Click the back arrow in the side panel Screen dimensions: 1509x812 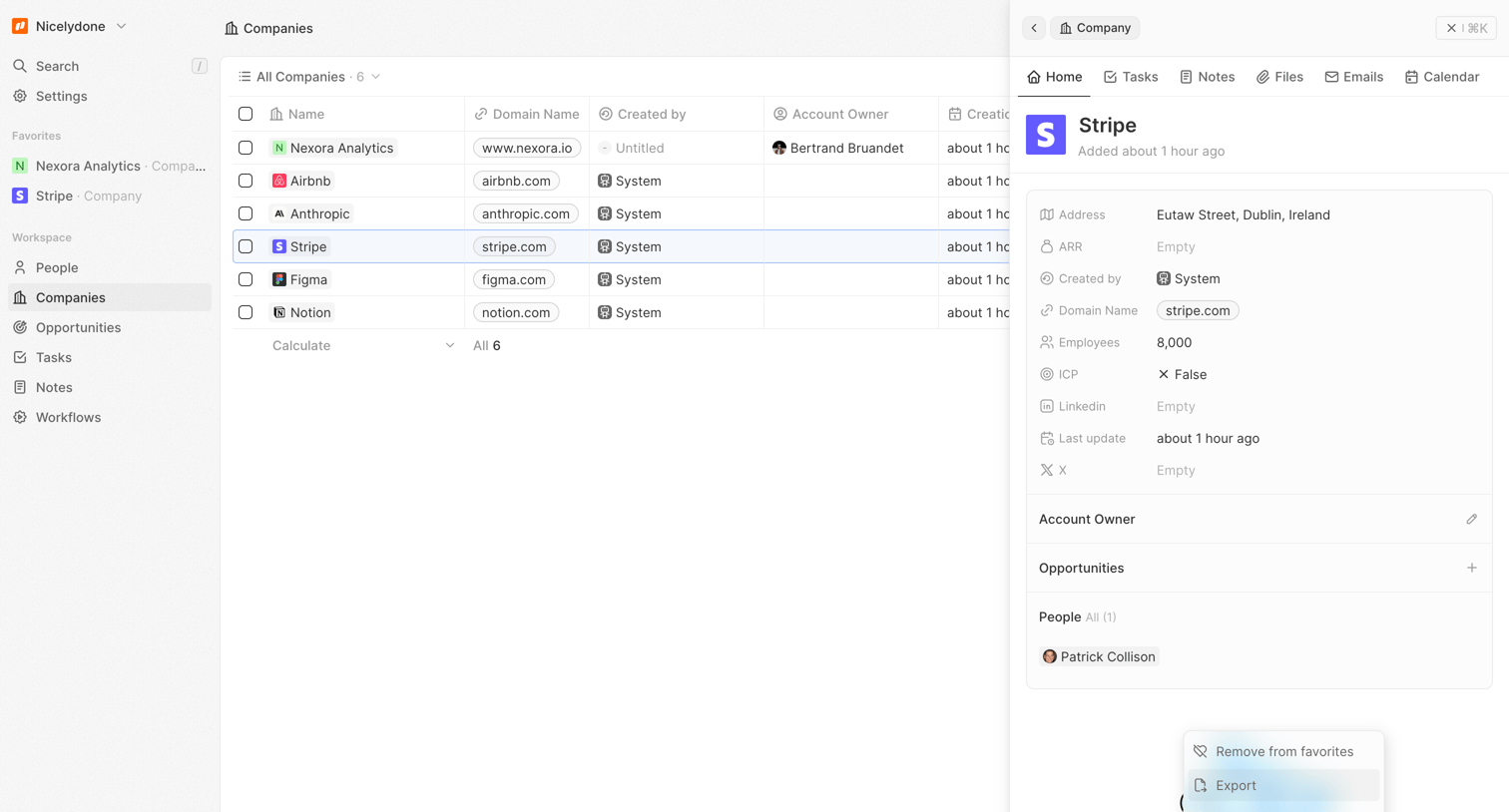coord(1034,28)
